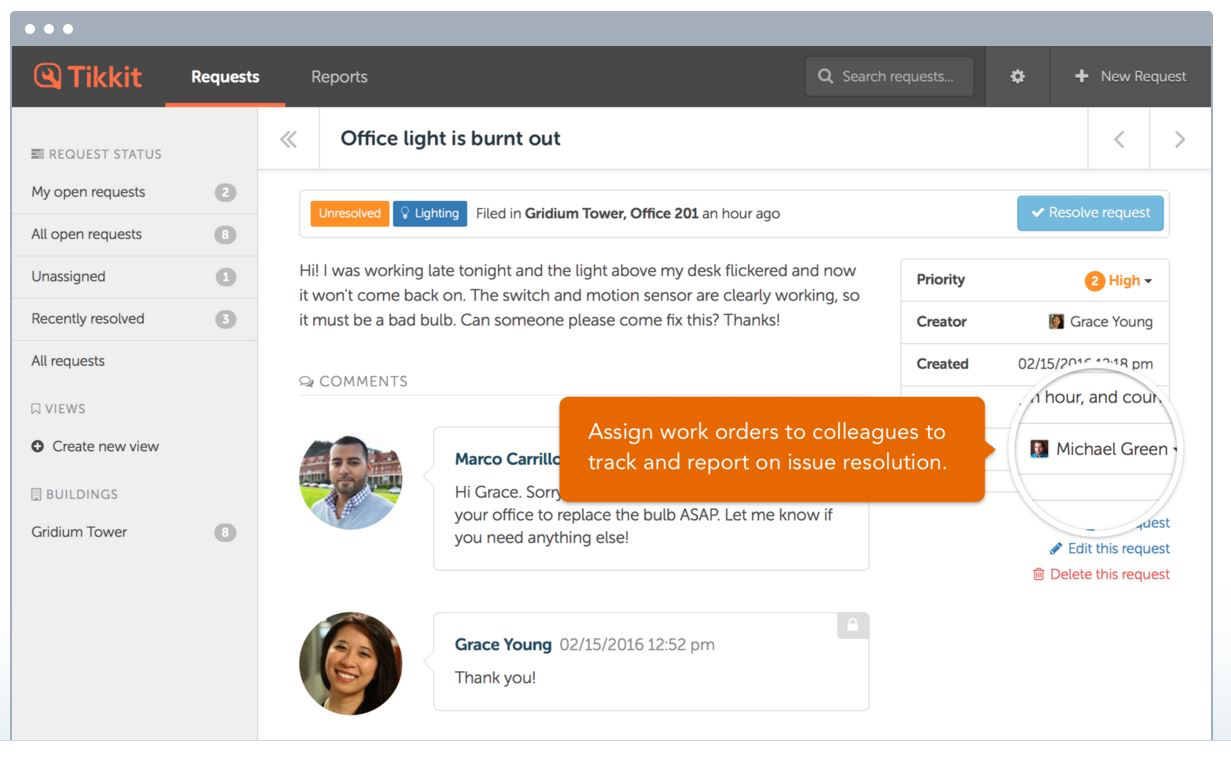Click the Tikkit logo

coord(88,76)
